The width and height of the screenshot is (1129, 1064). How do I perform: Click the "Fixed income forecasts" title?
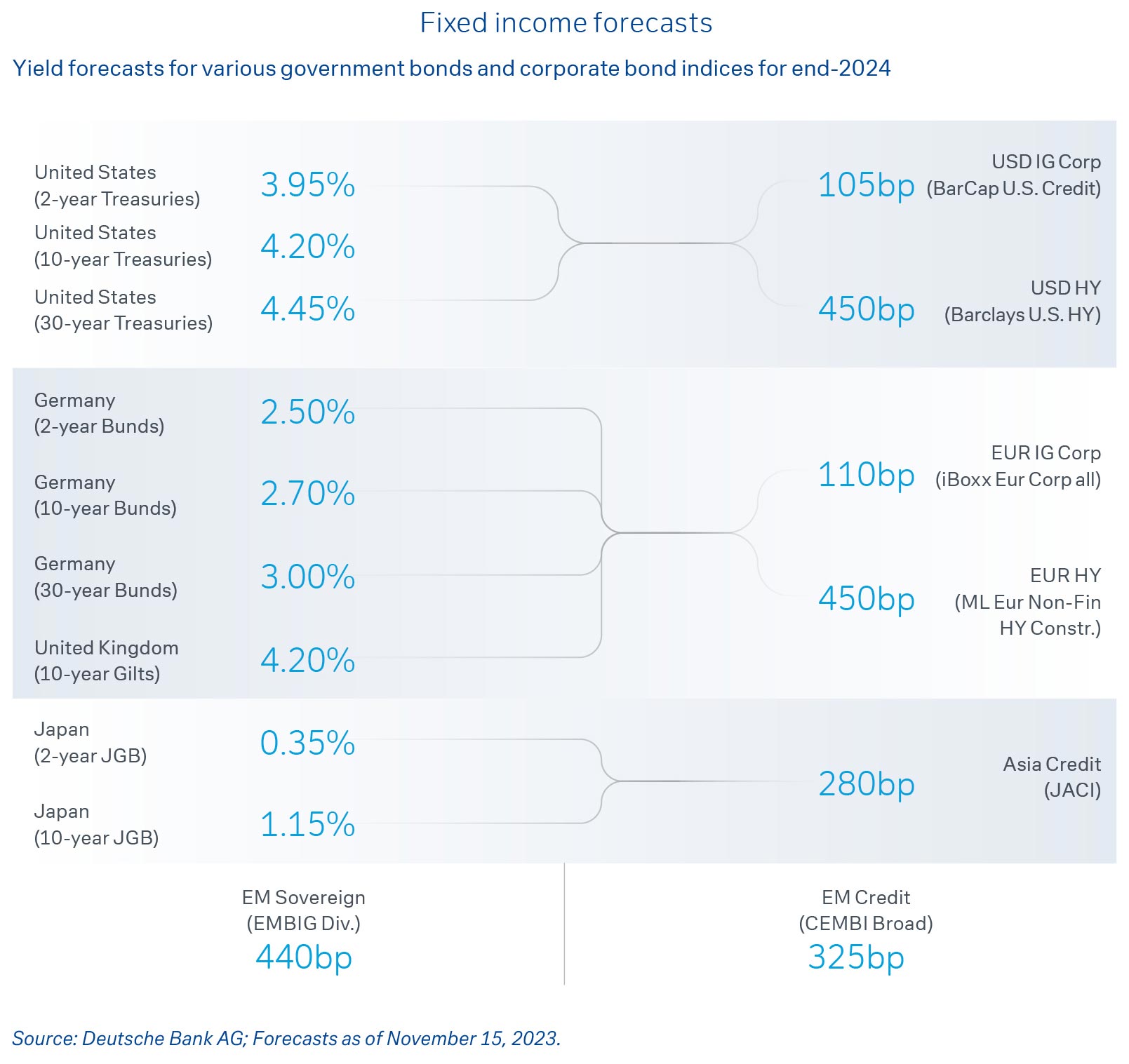click(x=566, y=23)
